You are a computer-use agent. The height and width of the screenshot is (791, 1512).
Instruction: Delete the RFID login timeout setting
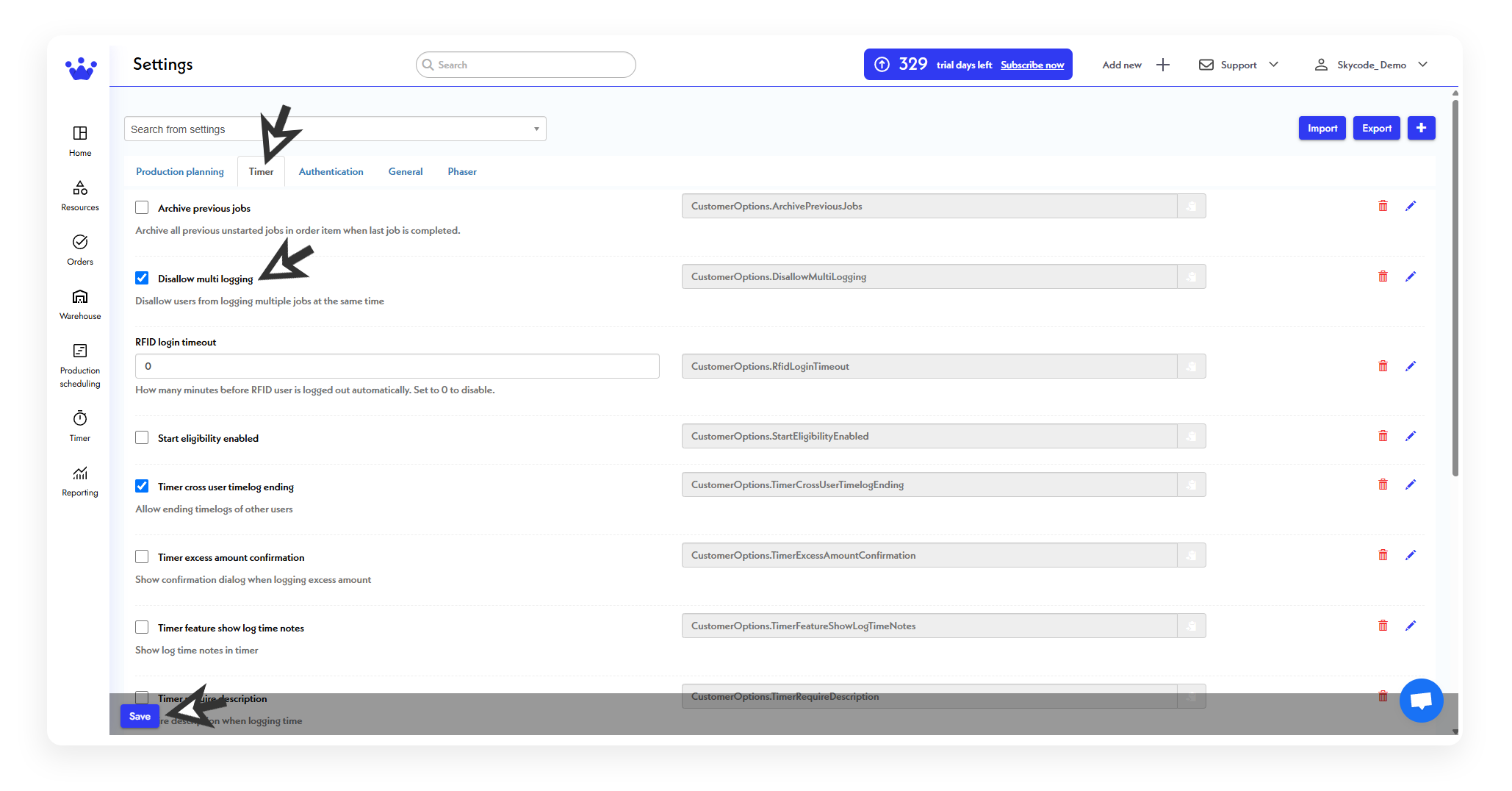[x=1383, y=365]
